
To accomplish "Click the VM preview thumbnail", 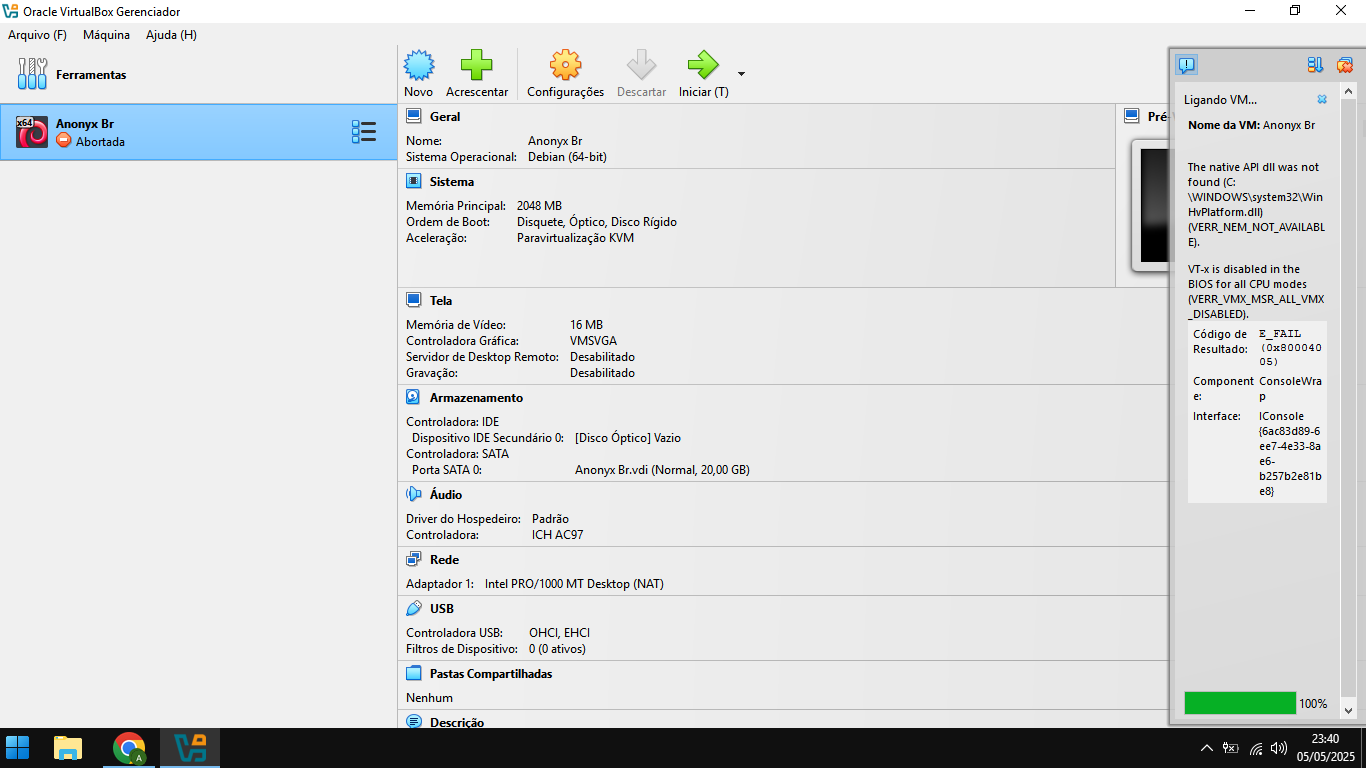I will coord(1153,205).
